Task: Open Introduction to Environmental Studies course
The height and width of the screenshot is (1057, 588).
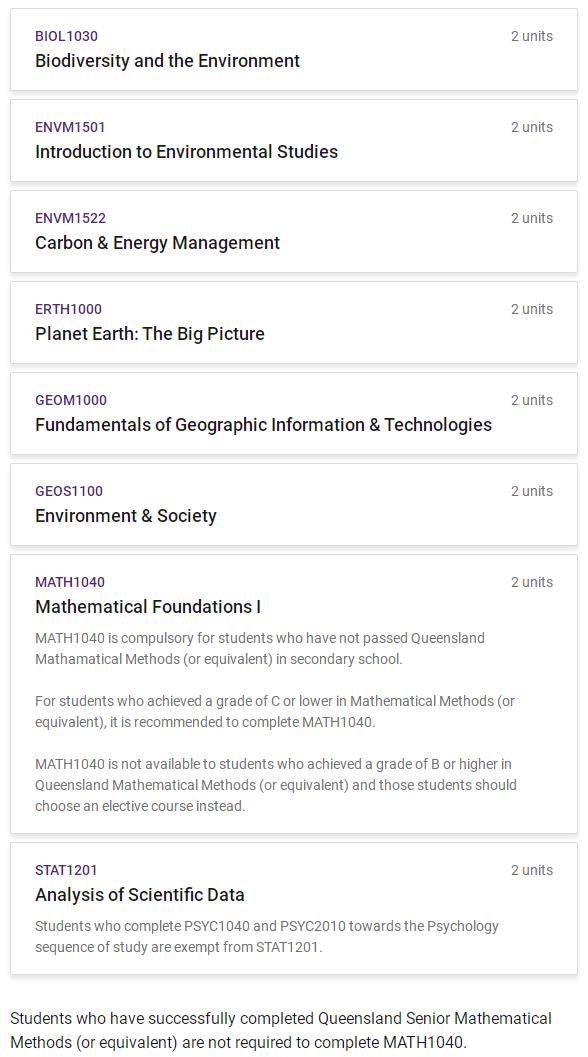Action: point(186,152)
